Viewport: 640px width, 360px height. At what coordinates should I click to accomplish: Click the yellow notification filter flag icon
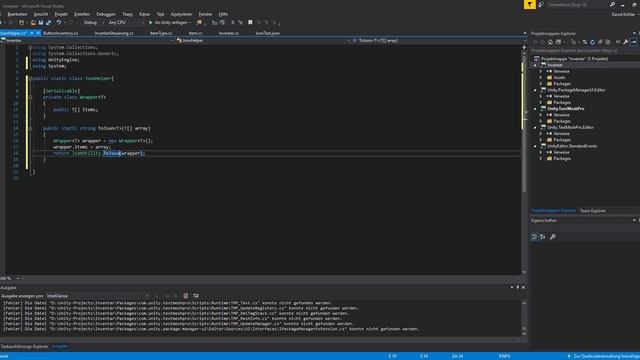click(x=529, y=4)
